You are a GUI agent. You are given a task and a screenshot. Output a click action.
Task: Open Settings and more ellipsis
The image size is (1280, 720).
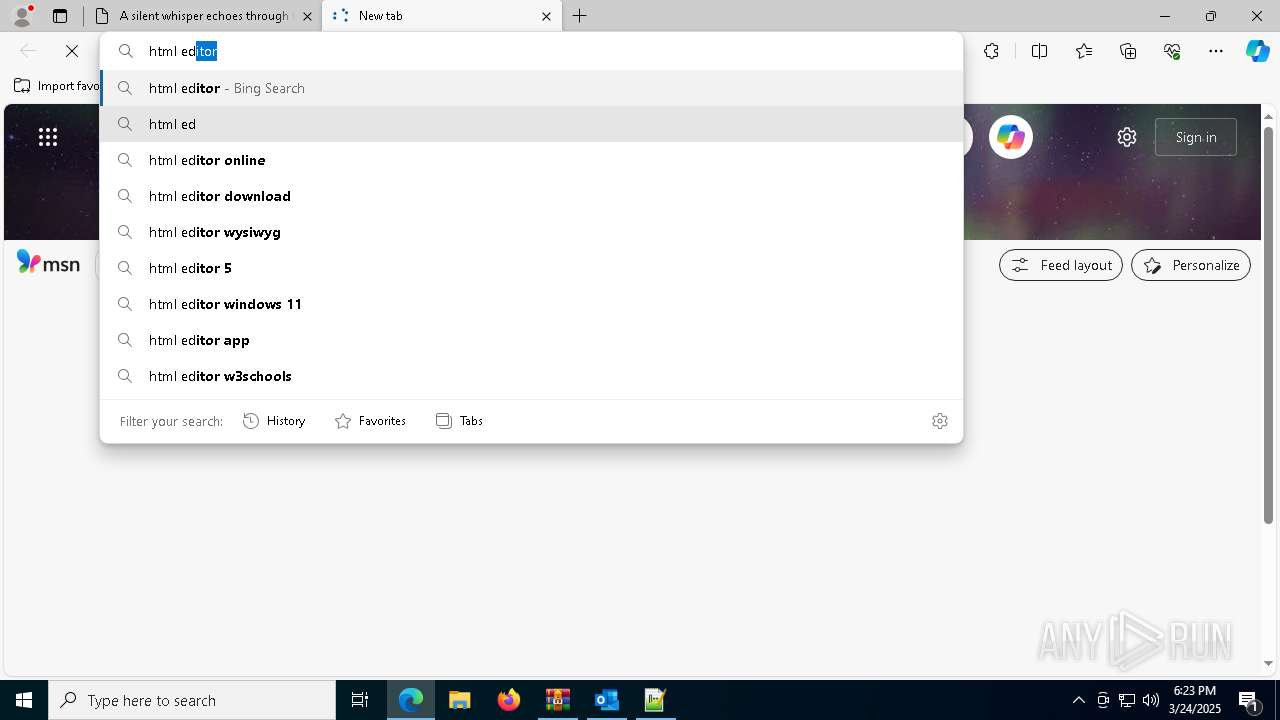click(x=1216, y=51)
